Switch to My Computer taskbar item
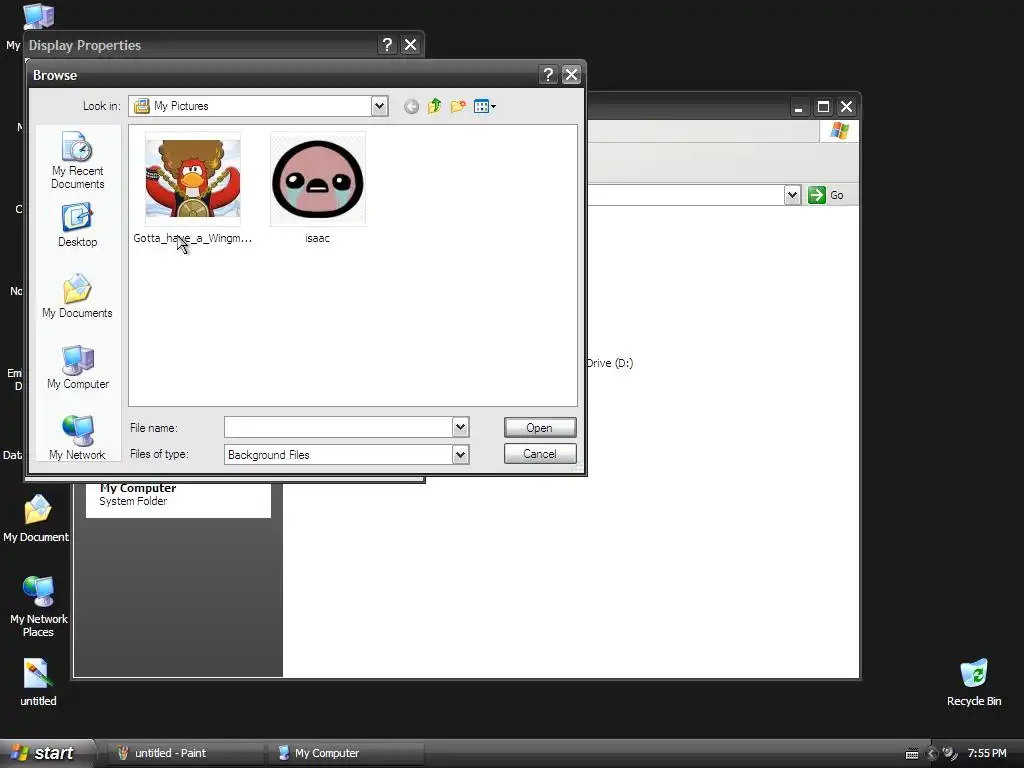Viewport: 1024px width, 768px height. 346,754
